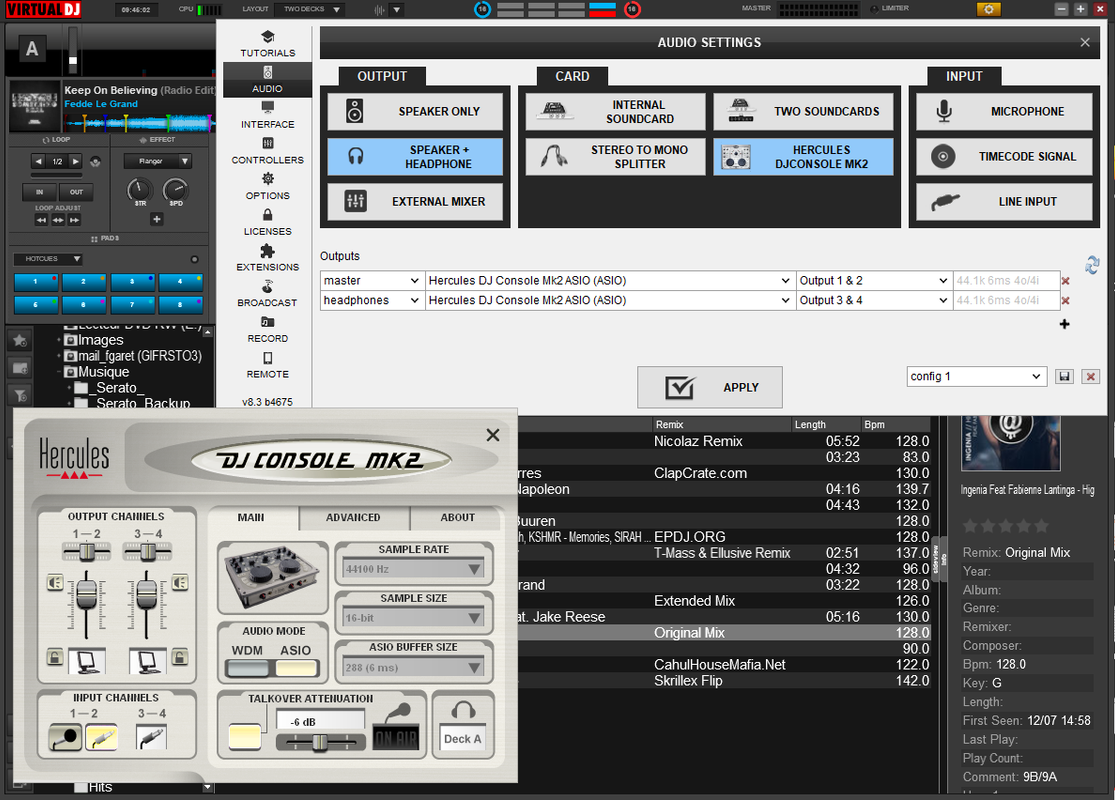This screenshot has width=1115, height=800.
Task: Open the Hotcues pad mode dropdown
Action: 48,259
